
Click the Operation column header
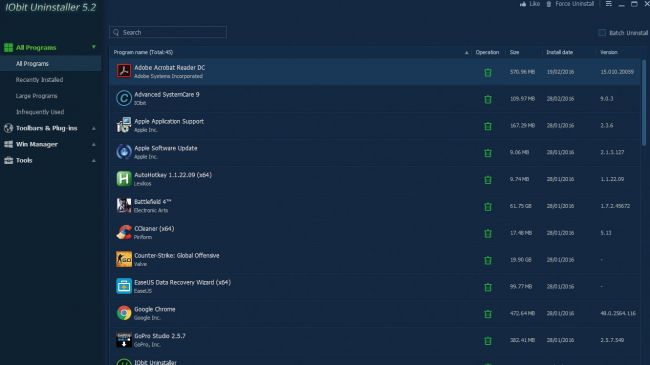[x=487, y=52]
